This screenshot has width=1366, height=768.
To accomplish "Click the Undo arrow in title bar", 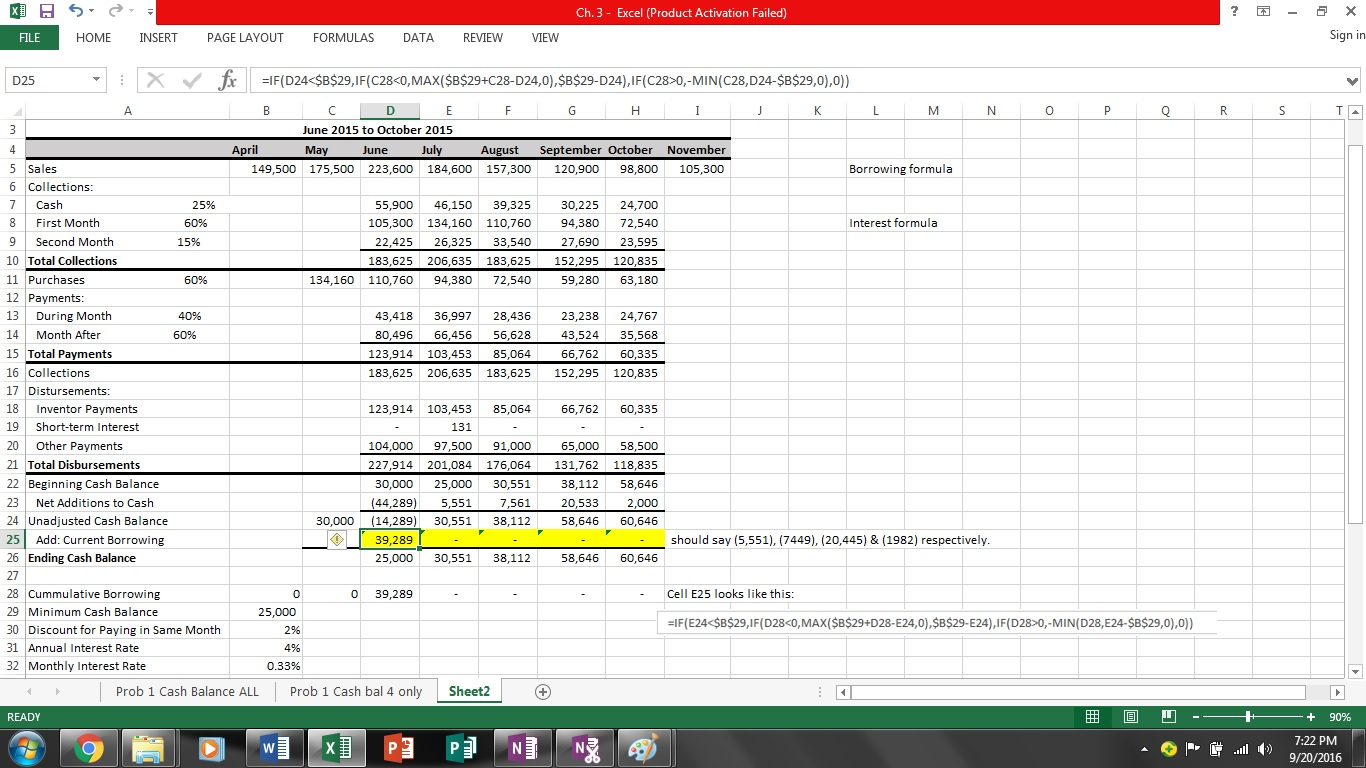I will pos(74,12).
